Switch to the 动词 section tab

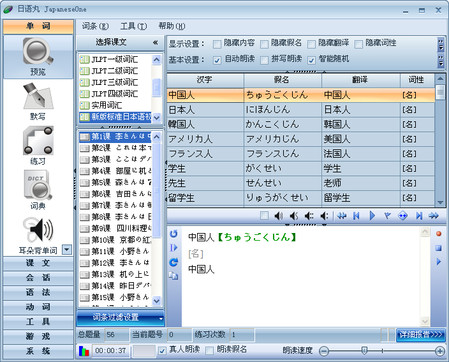pyautogui.click(x=38, y=307)
